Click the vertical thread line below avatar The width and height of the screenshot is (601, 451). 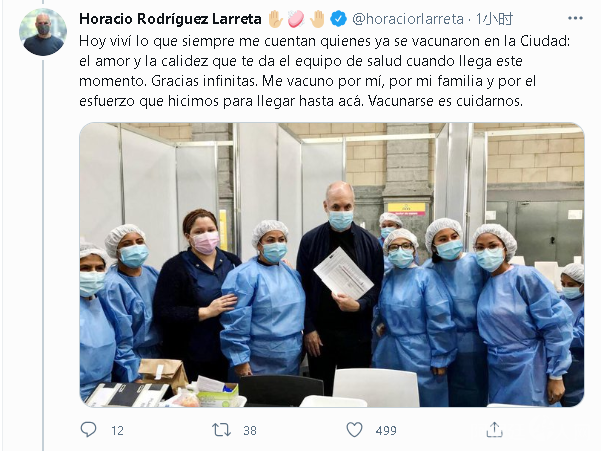pos(43,255)
